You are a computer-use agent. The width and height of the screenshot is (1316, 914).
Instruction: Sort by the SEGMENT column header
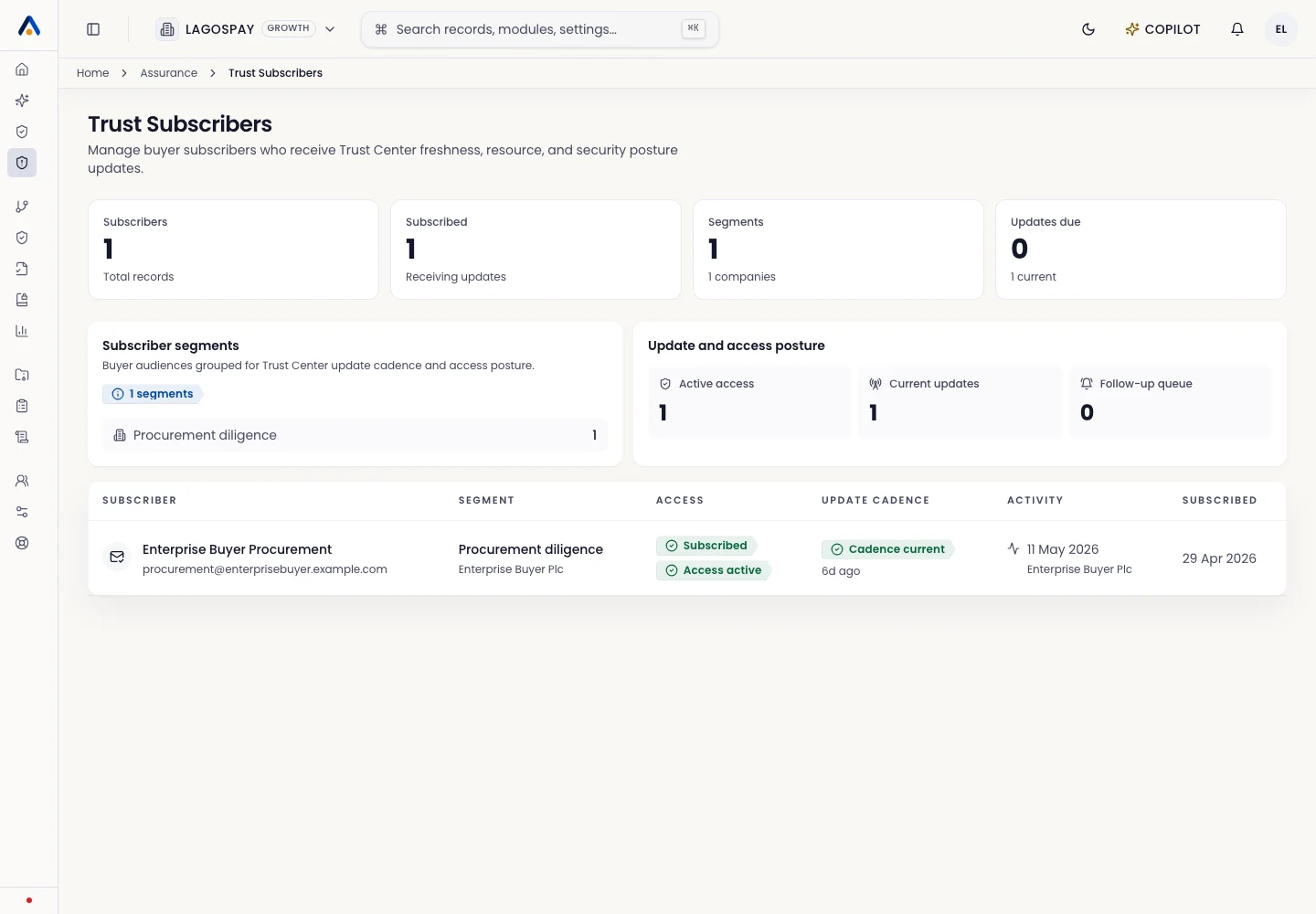486,501
